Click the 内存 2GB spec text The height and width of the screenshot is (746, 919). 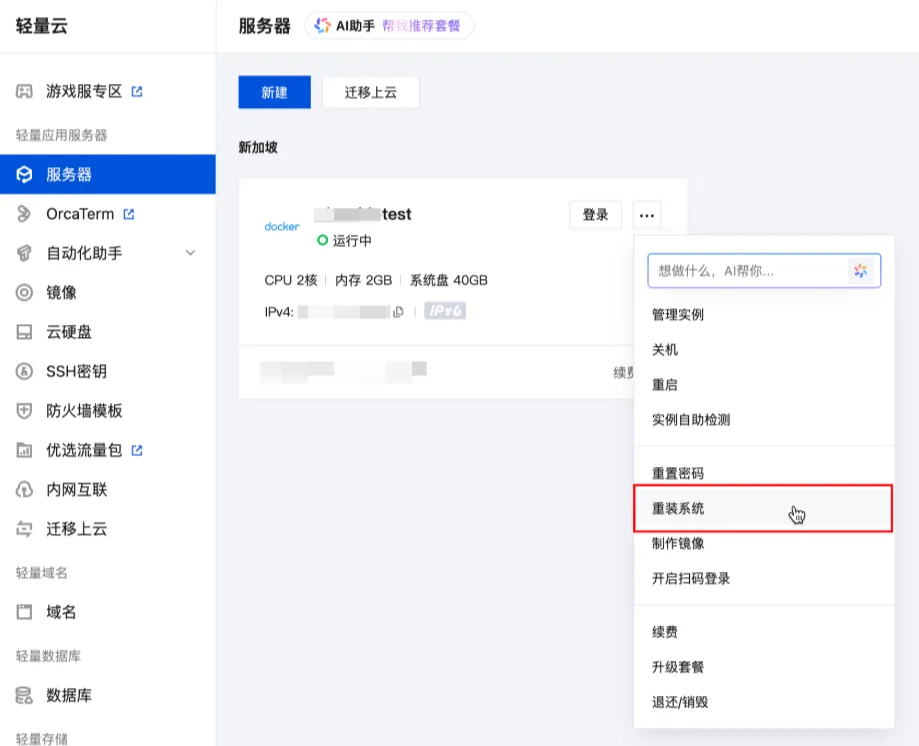click(x=363, y=280)
